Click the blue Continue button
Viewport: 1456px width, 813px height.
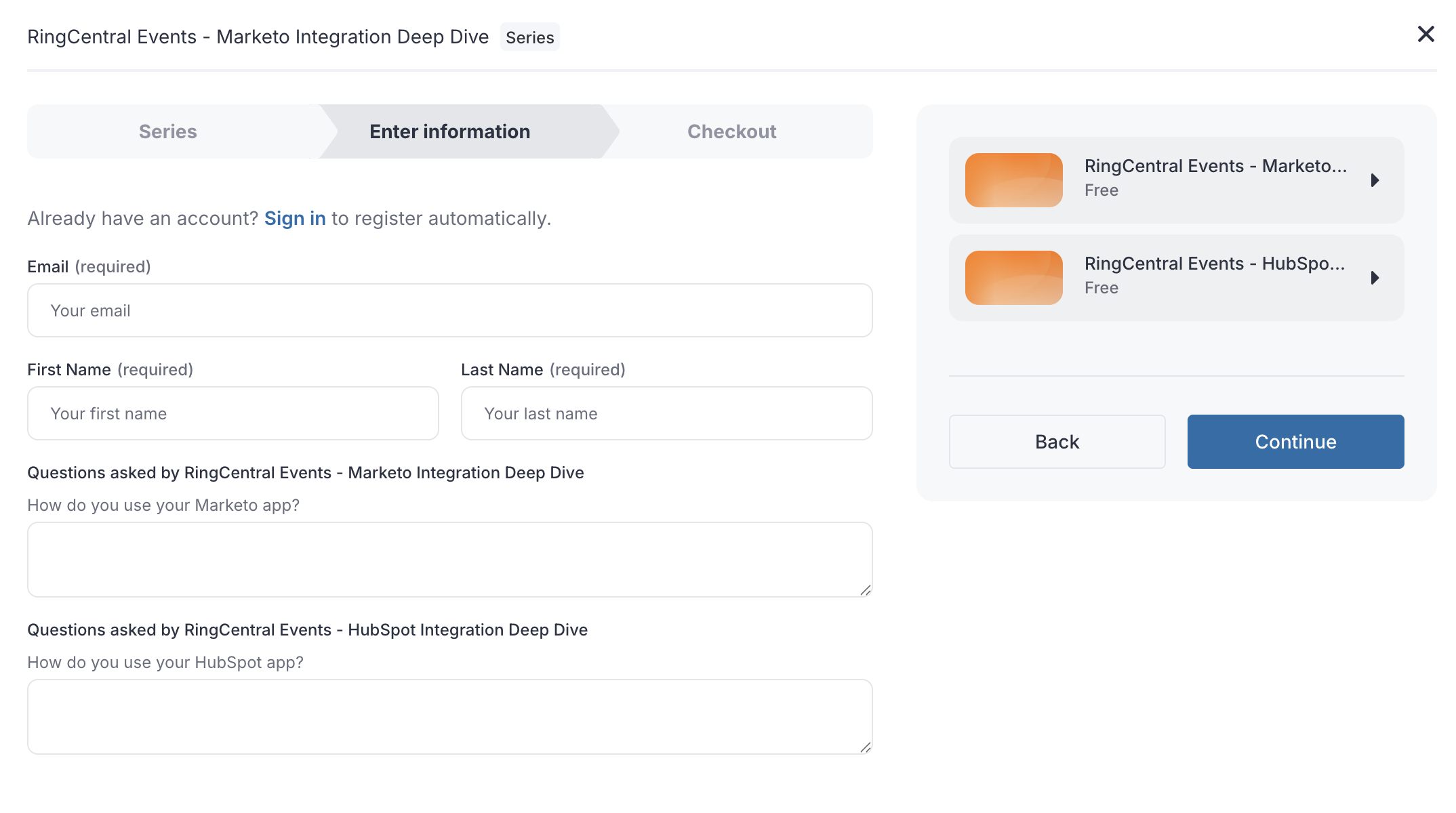[1295, 442]
